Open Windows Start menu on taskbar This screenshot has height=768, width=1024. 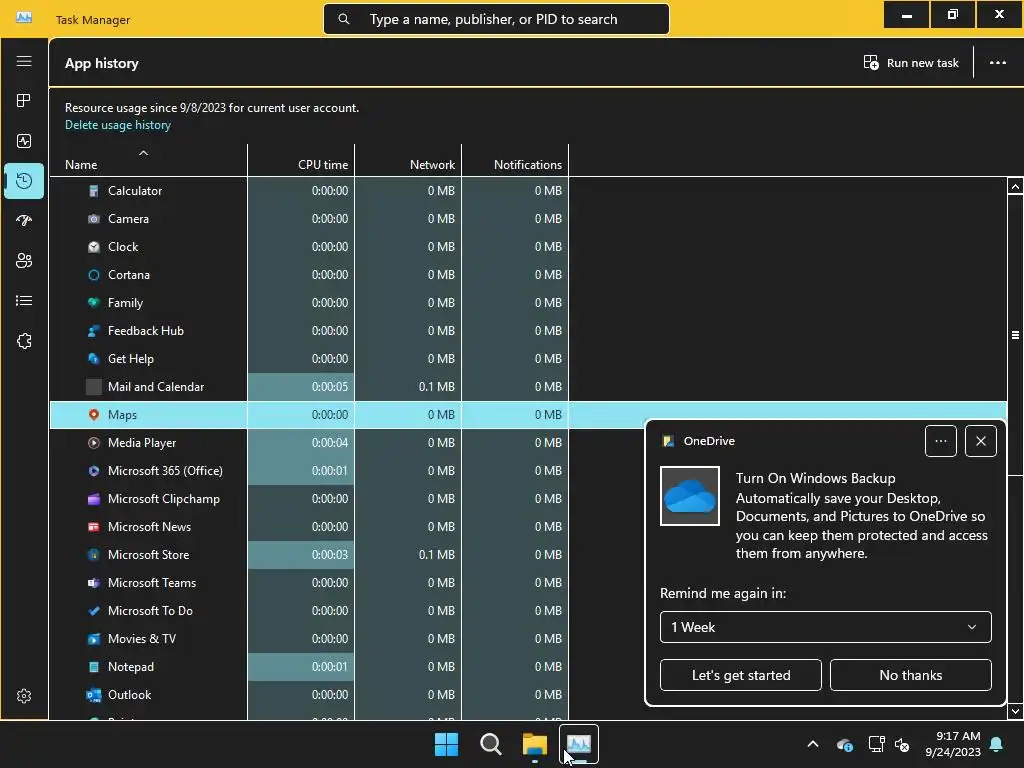pos(447,744)
